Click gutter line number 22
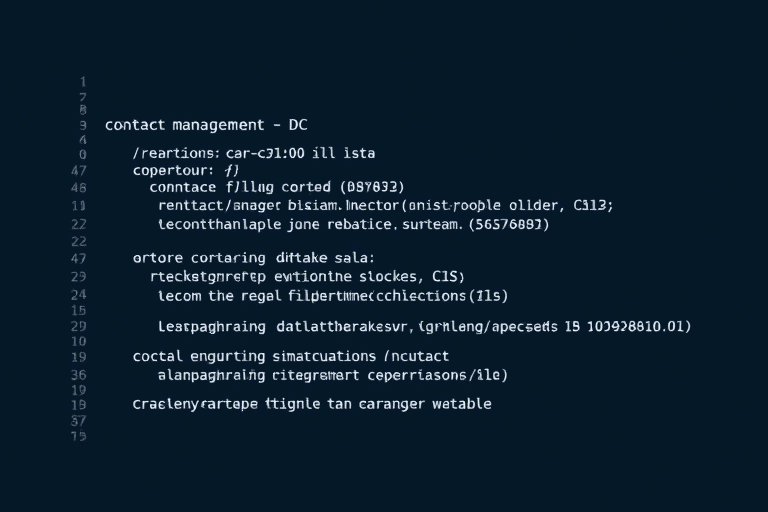768x512 pixels. tap(80, 225)
